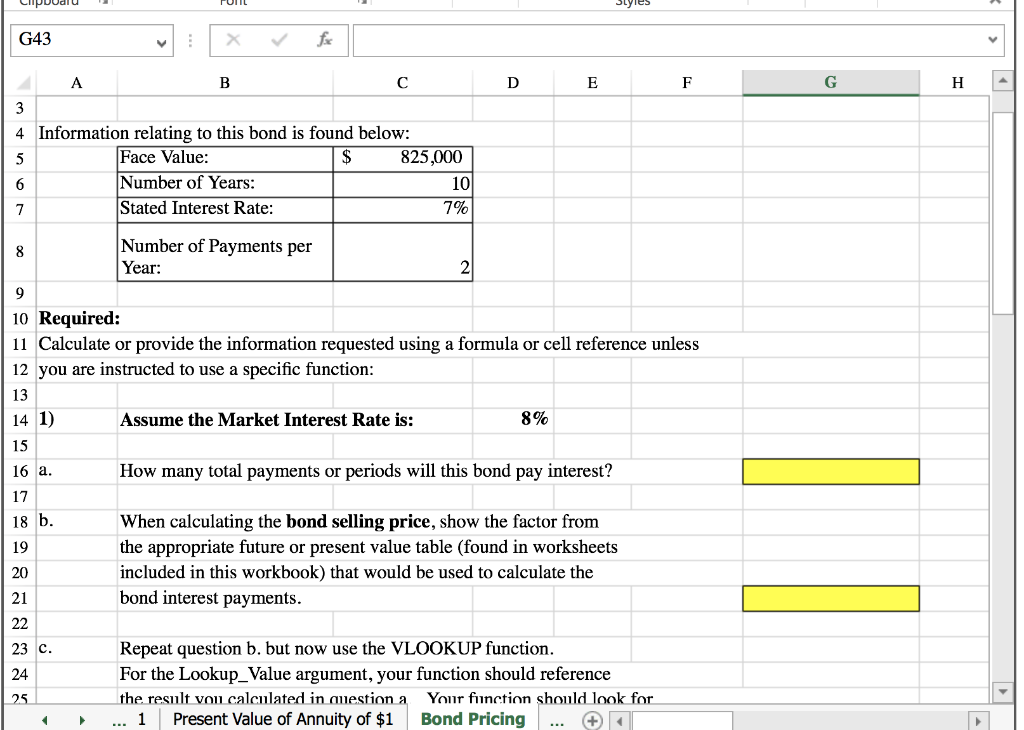Select column H header
The width and height of the screenshot is (1024, 730).
pos(957,83)
